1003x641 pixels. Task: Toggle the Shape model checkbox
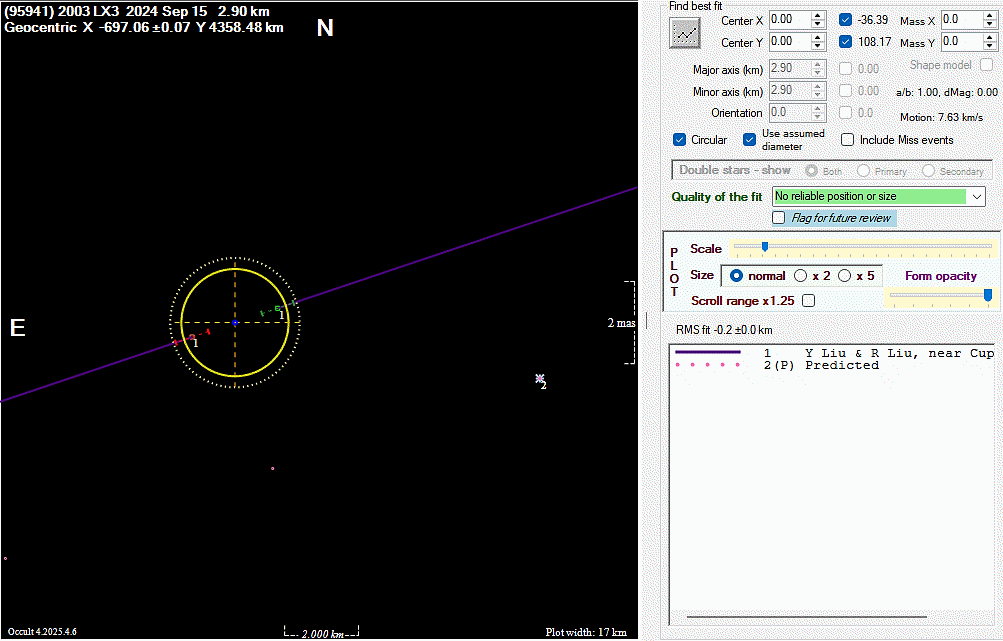987,65
